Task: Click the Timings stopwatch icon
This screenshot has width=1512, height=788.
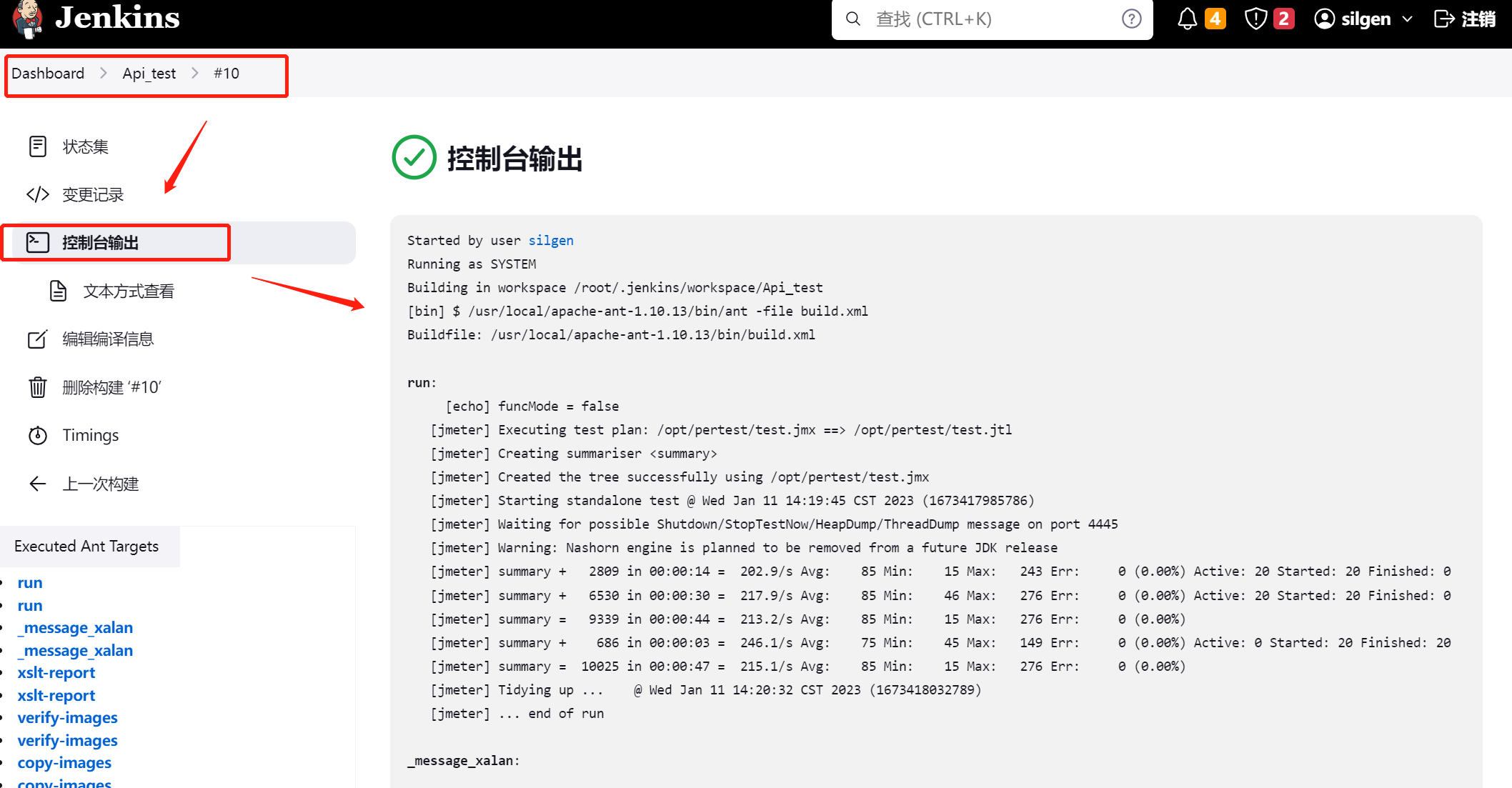Action: pyautogui.click(x=38, y=435)
